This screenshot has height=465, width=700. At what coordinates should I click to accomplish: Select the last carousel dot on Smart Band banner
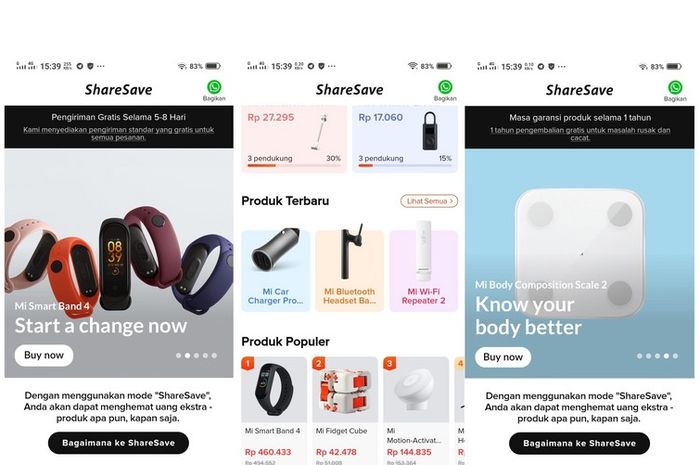(x=214, y=356)
